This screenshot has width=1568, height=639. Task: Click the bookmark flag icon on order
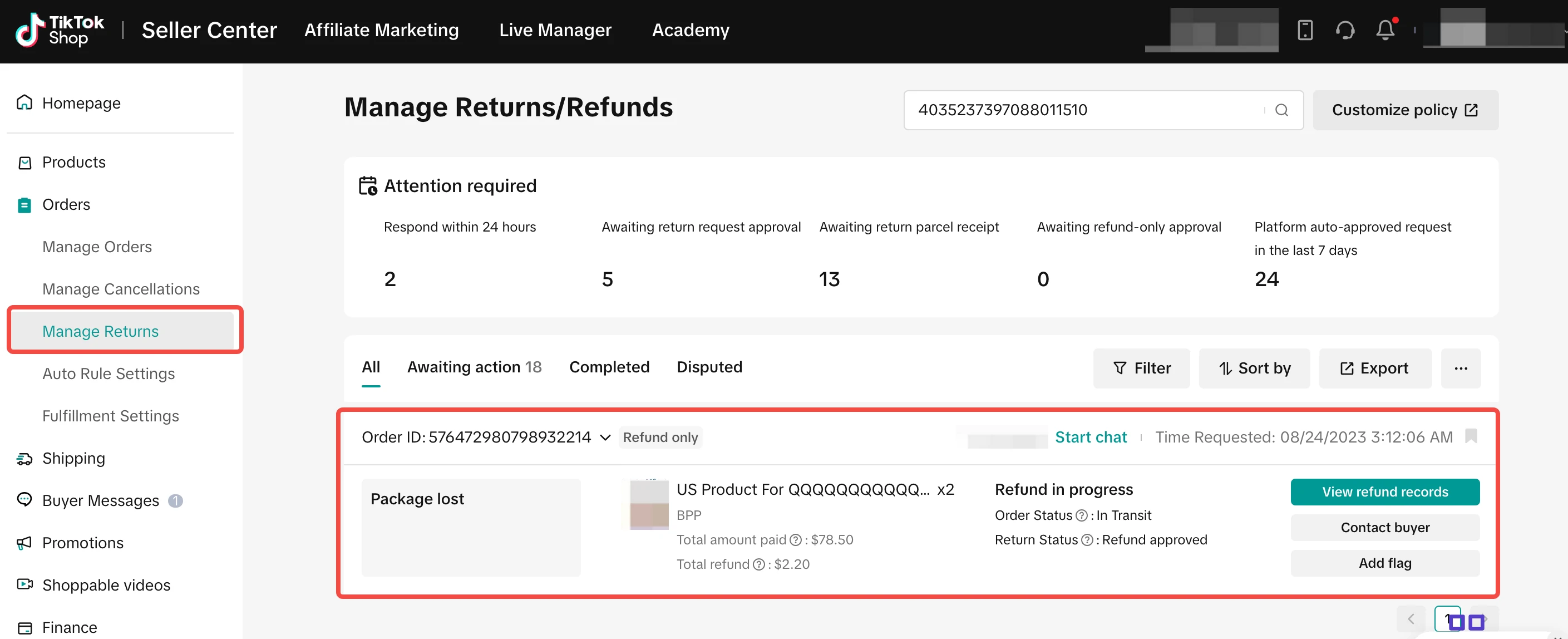[1471, 436]
